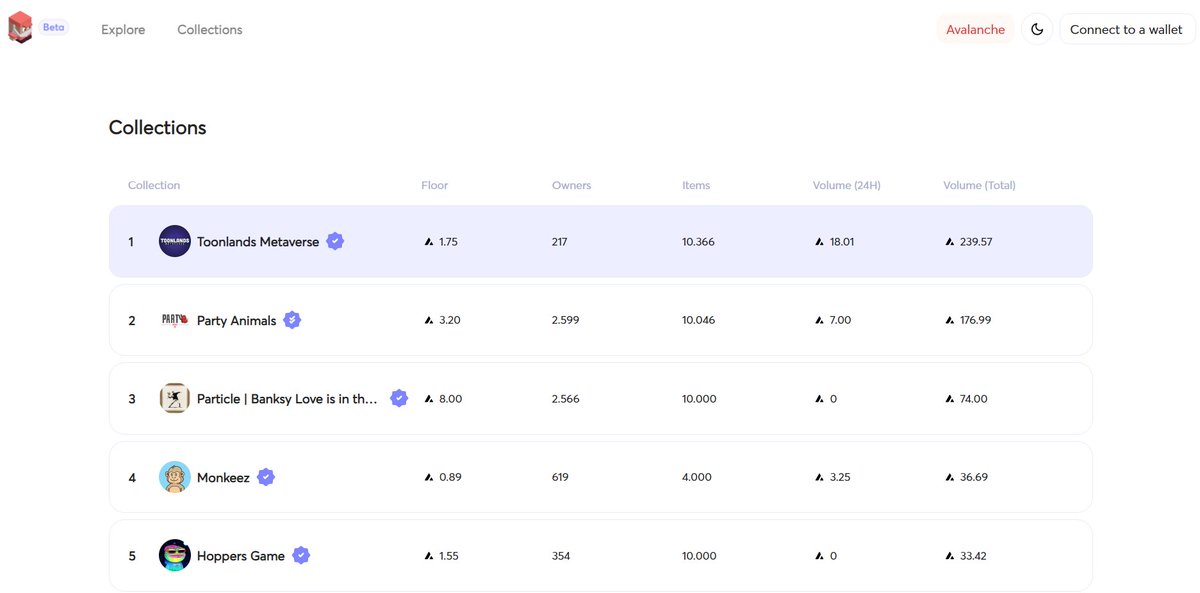Screen dimensions: 1200x593
Task: Click the AVAX icon beside floor 1.55
Action: pos(429,556)
